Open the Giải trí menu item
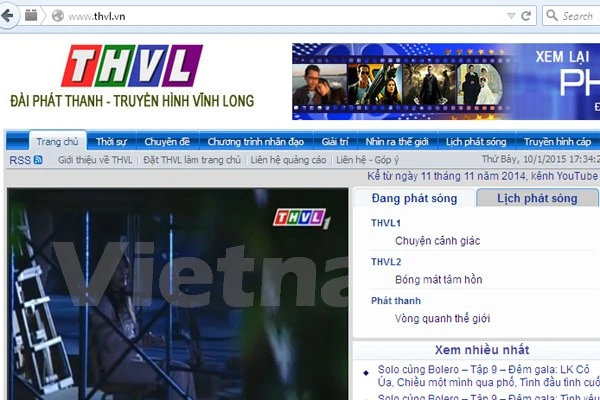Viewport: 600px width, 400px height. (x=335, y=142)
